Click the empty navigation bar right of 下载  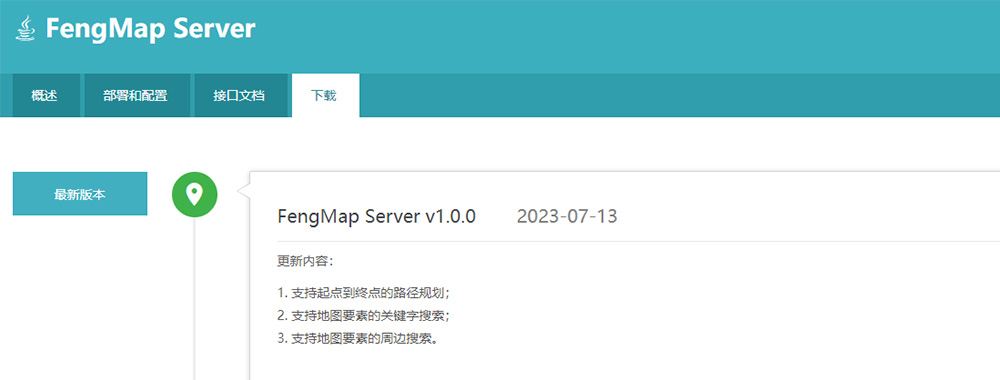click(x=680, y=96)
